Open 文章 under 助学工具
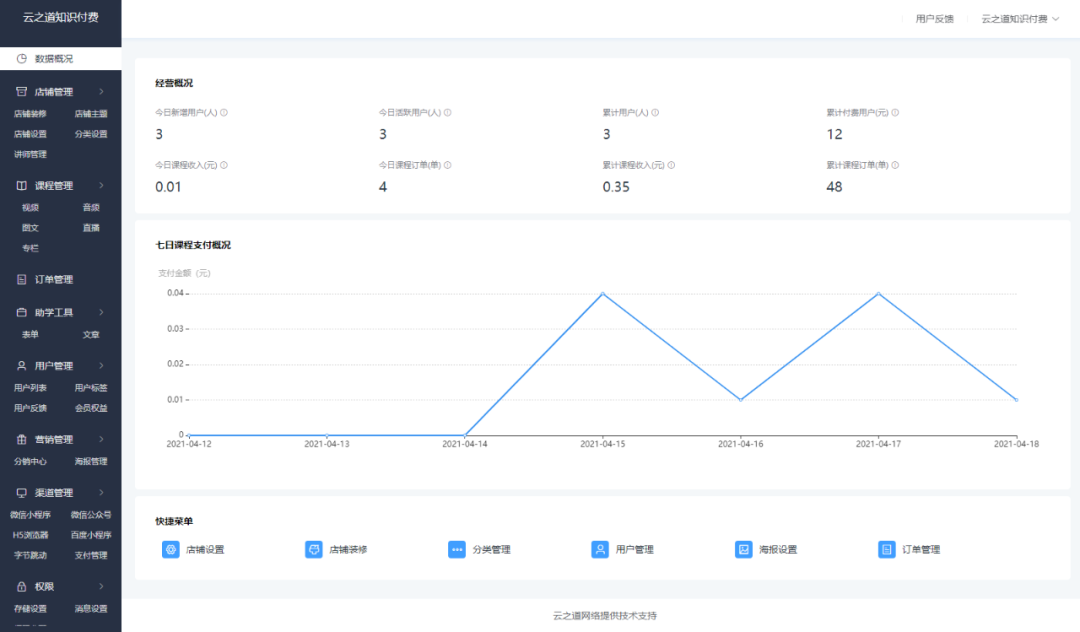 (x=91, y=335)
